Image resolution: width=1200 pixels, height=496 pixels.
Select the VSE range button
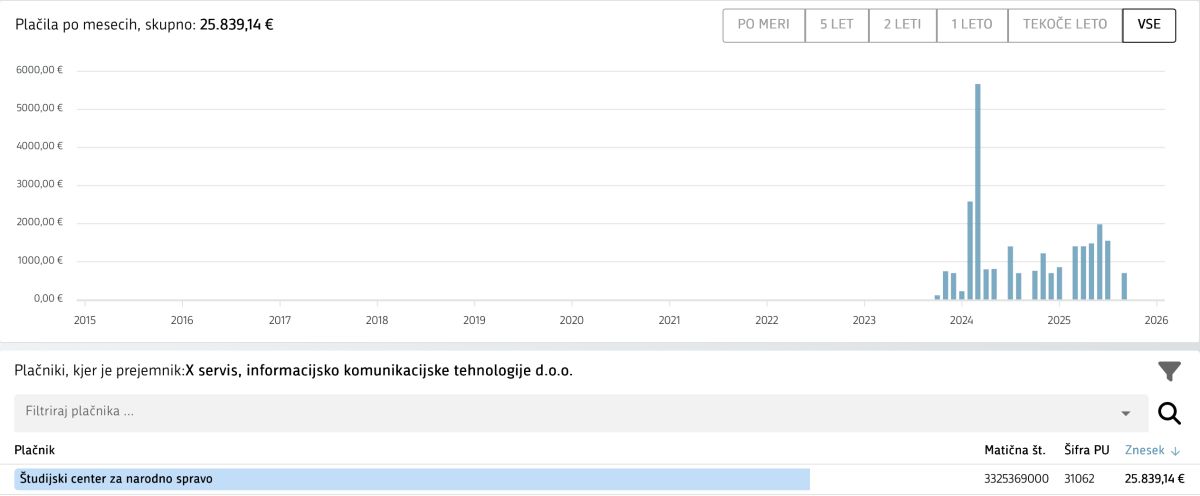(1149, 25)
